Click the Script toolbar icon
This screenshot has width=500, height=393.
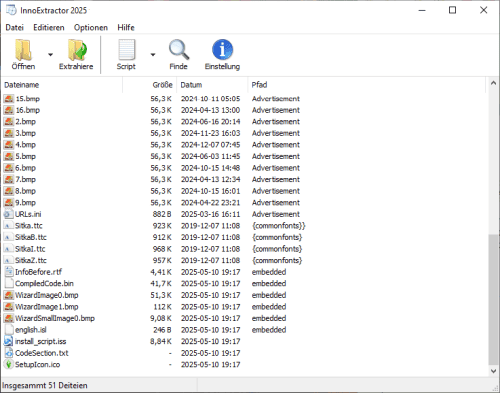(127, 50)
